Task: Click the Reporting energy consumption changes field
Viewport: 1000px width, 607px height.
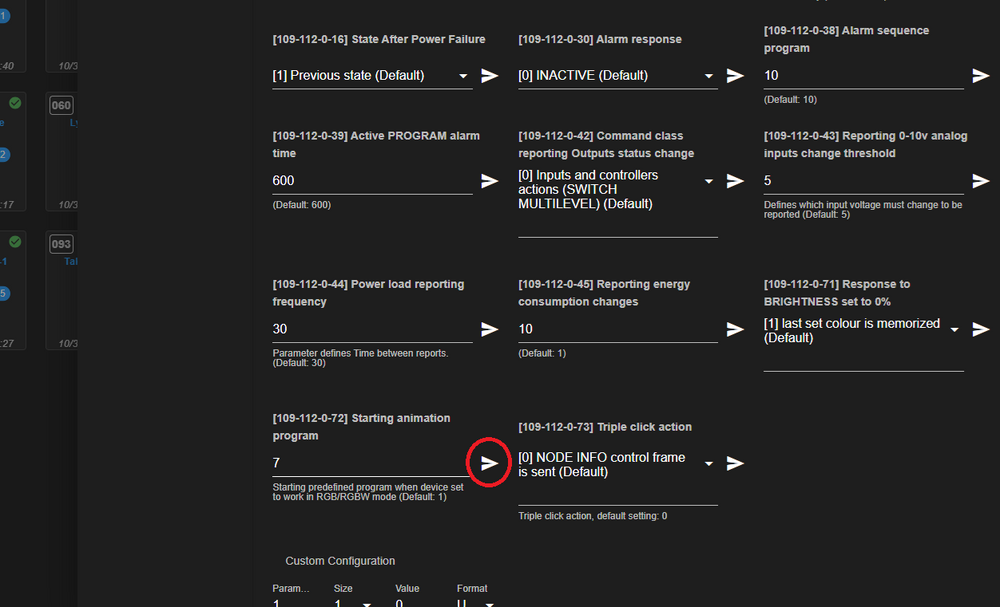Action: [618, 330]
